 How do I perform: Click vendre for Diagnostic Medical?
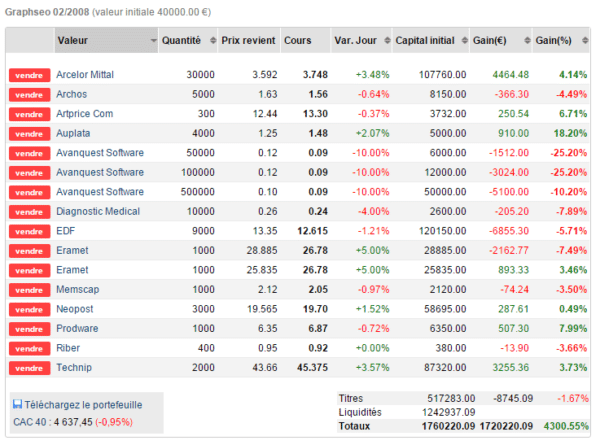pos(29,212)
